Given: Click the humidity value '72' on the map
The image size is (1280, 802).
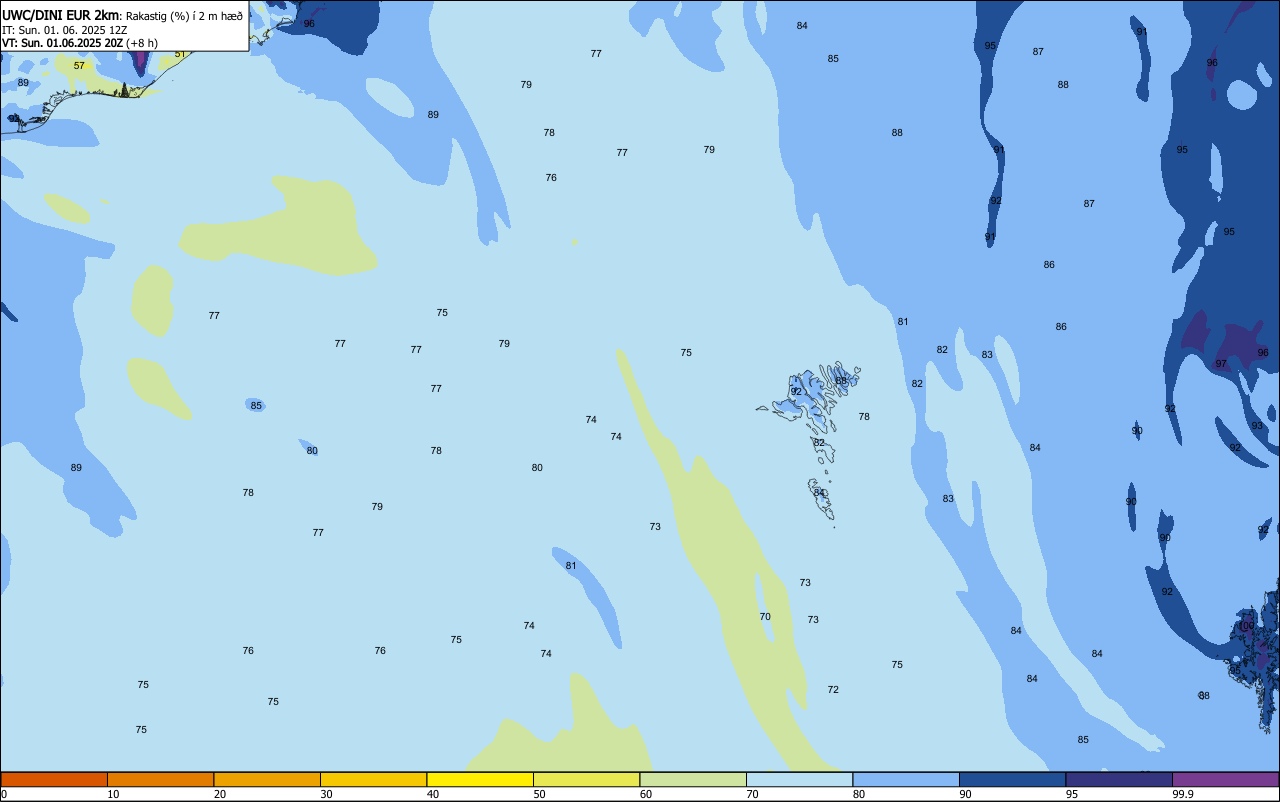Looking at the screenshot, I should pos(833,690).
